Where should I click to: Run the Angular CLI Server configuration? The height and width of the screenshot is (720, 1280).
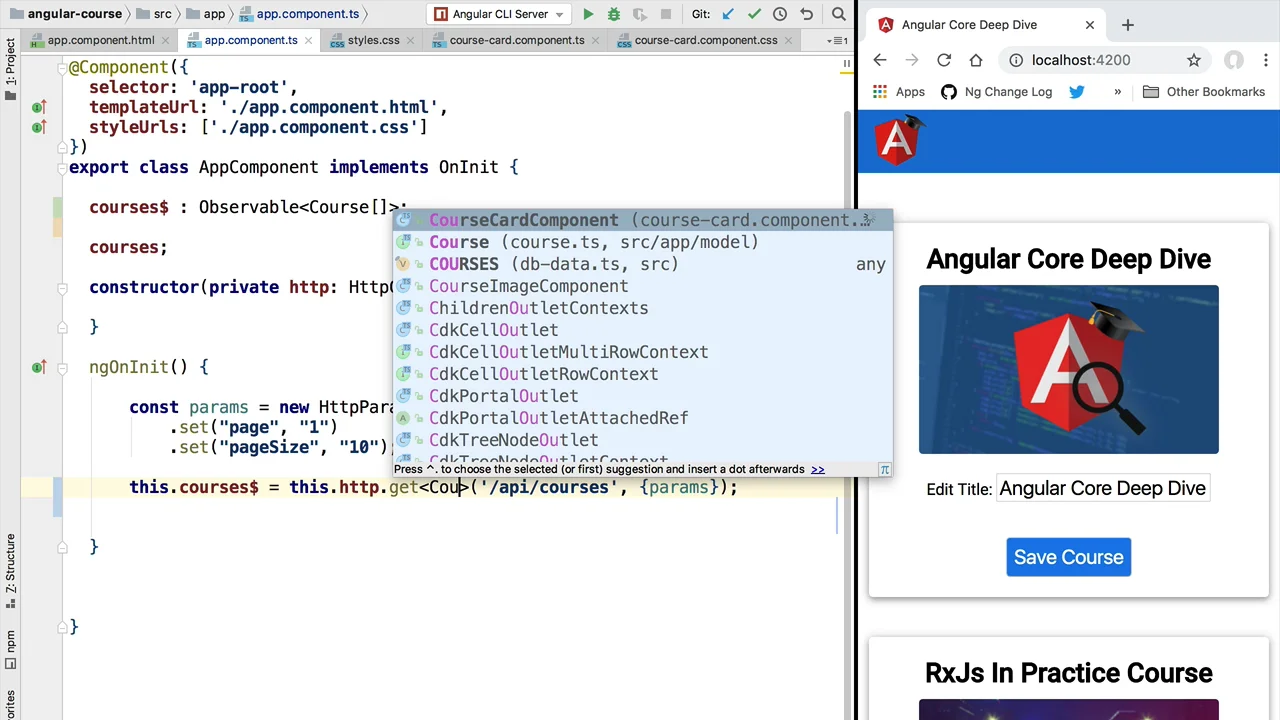(588, 14)
